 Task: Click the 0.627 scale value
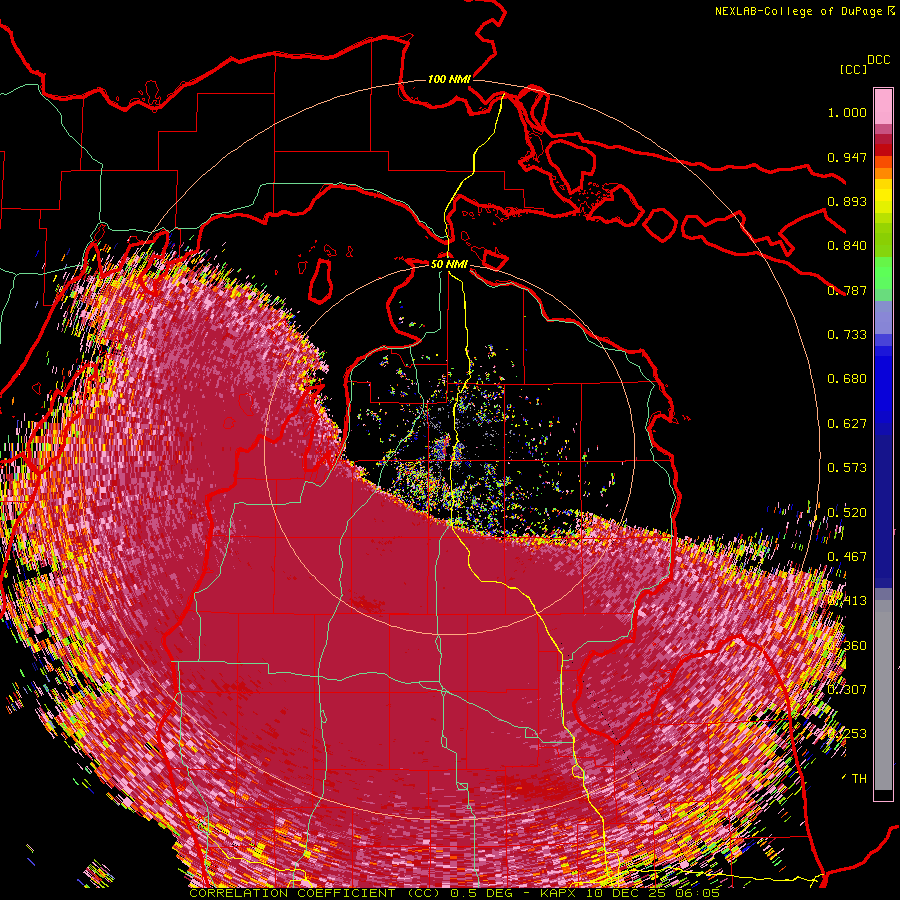pyautogui.click(x=847, y=424)
